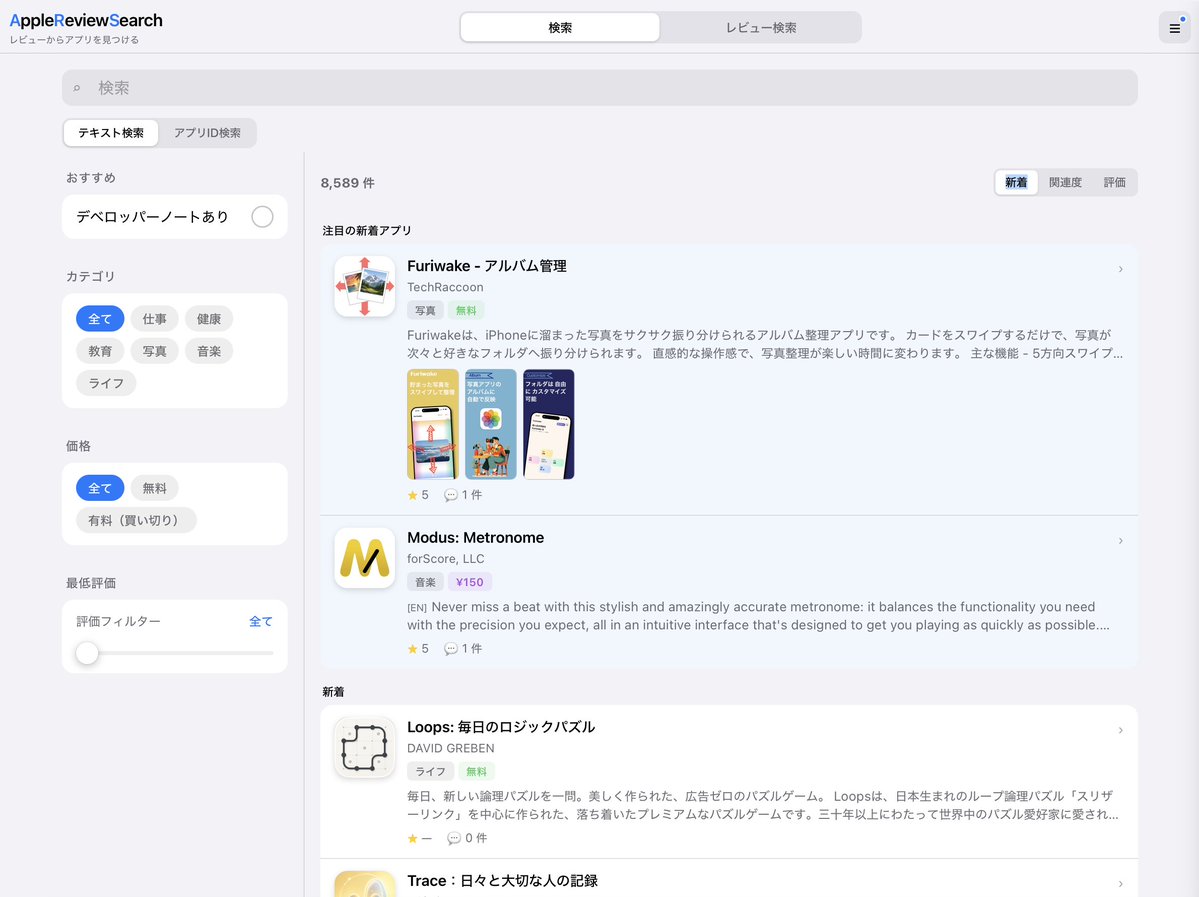Click the 写真 tag on Furiwake

[425, 310]
